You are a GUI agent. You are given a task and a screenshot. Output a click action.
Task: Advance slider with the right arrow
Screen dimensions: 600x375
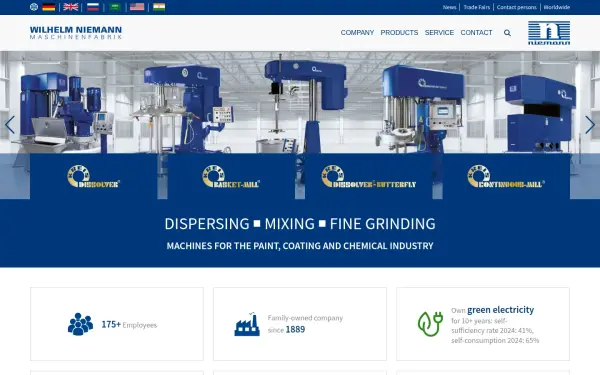tap(590, 125)
